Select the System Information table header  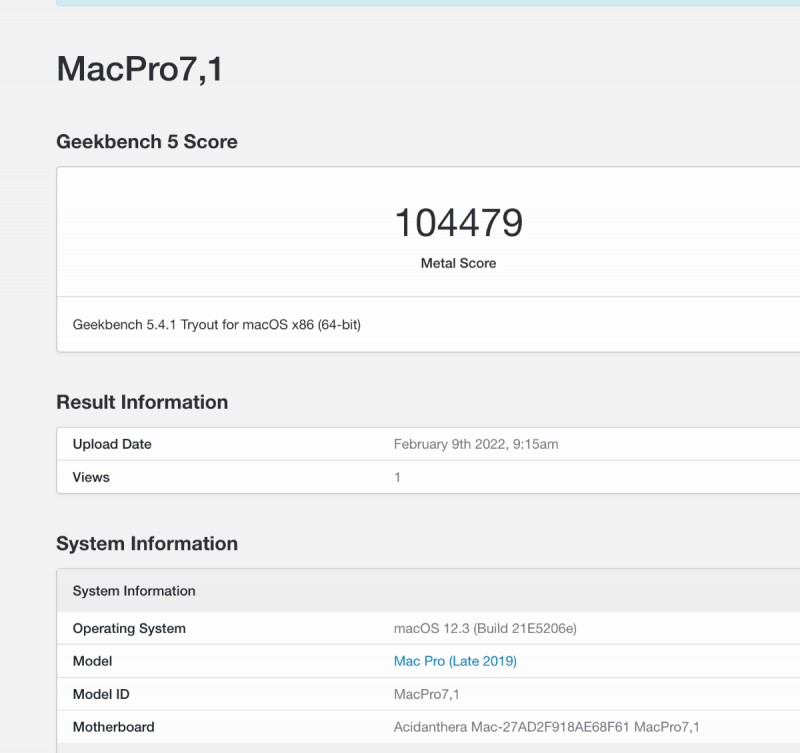(x=134, y=591)
